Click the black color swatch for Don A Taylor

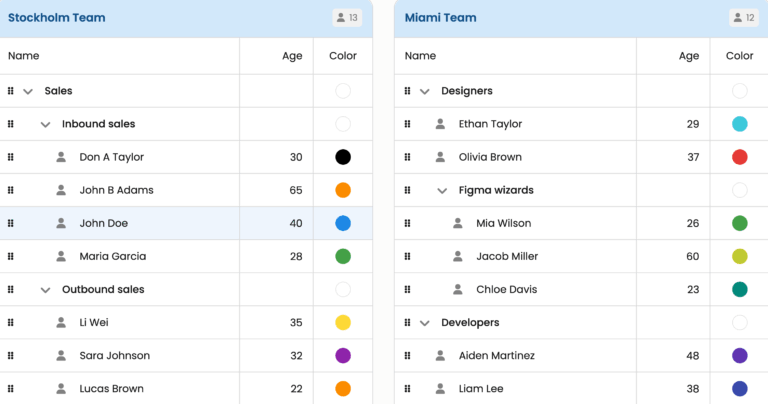343,157
